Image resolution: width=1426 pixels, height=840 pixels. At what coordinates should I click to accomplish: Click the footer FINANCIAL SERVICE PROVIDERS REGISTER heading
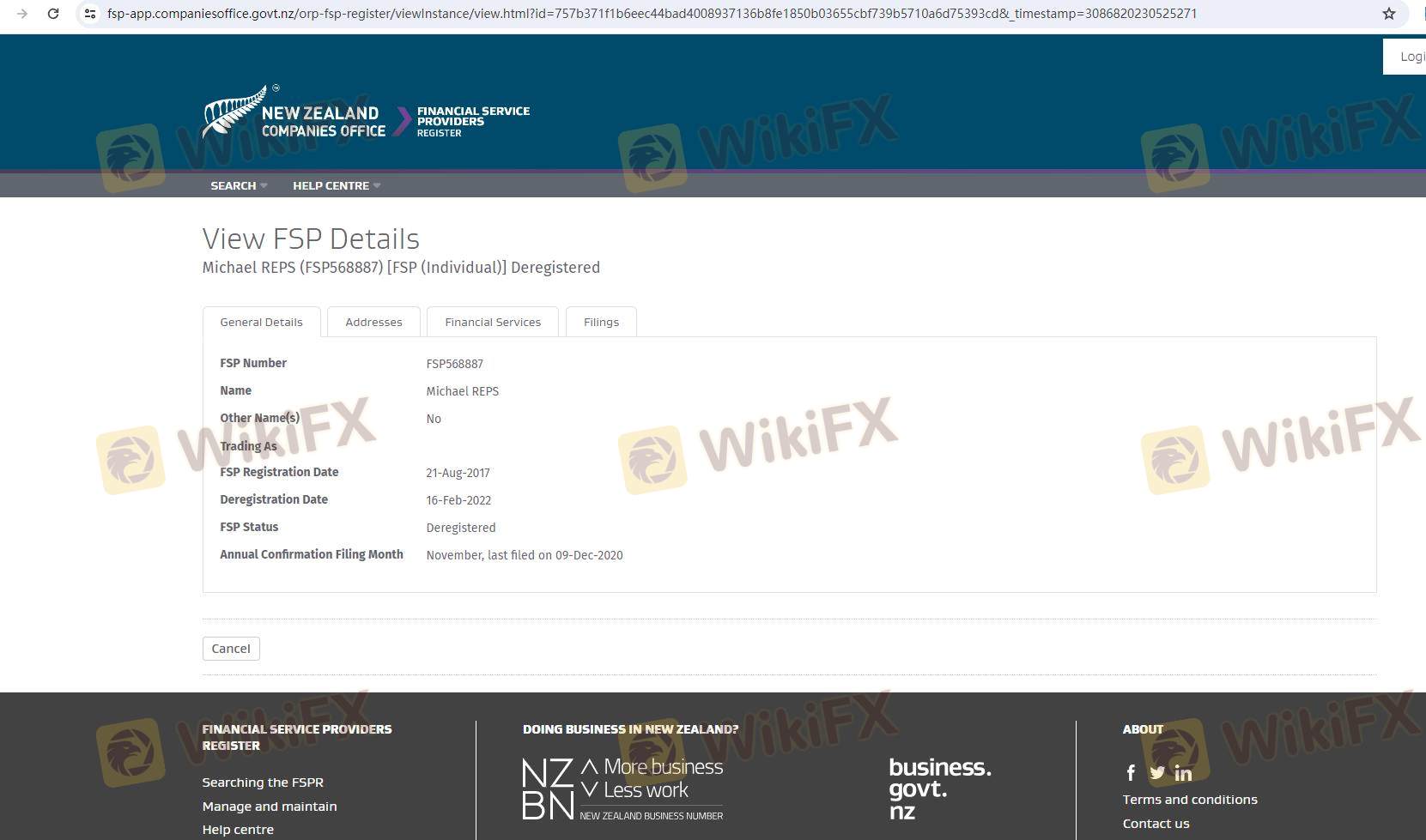(x=297, y=738)
